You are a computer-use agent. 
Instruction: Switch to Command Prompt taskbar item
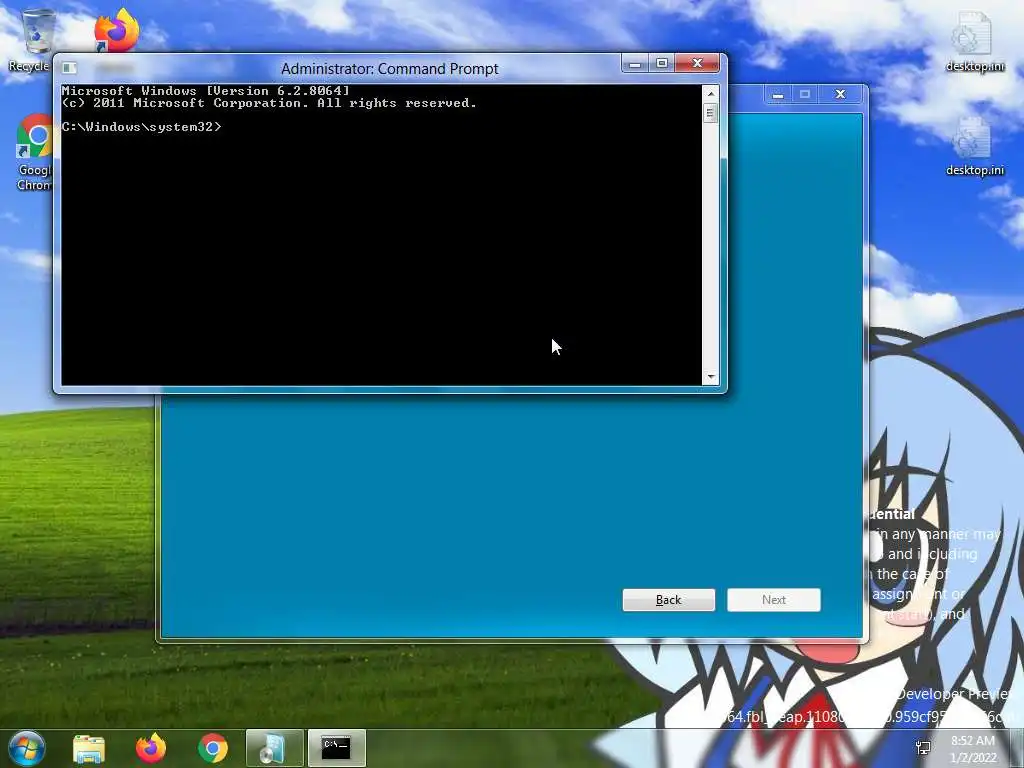336,748
